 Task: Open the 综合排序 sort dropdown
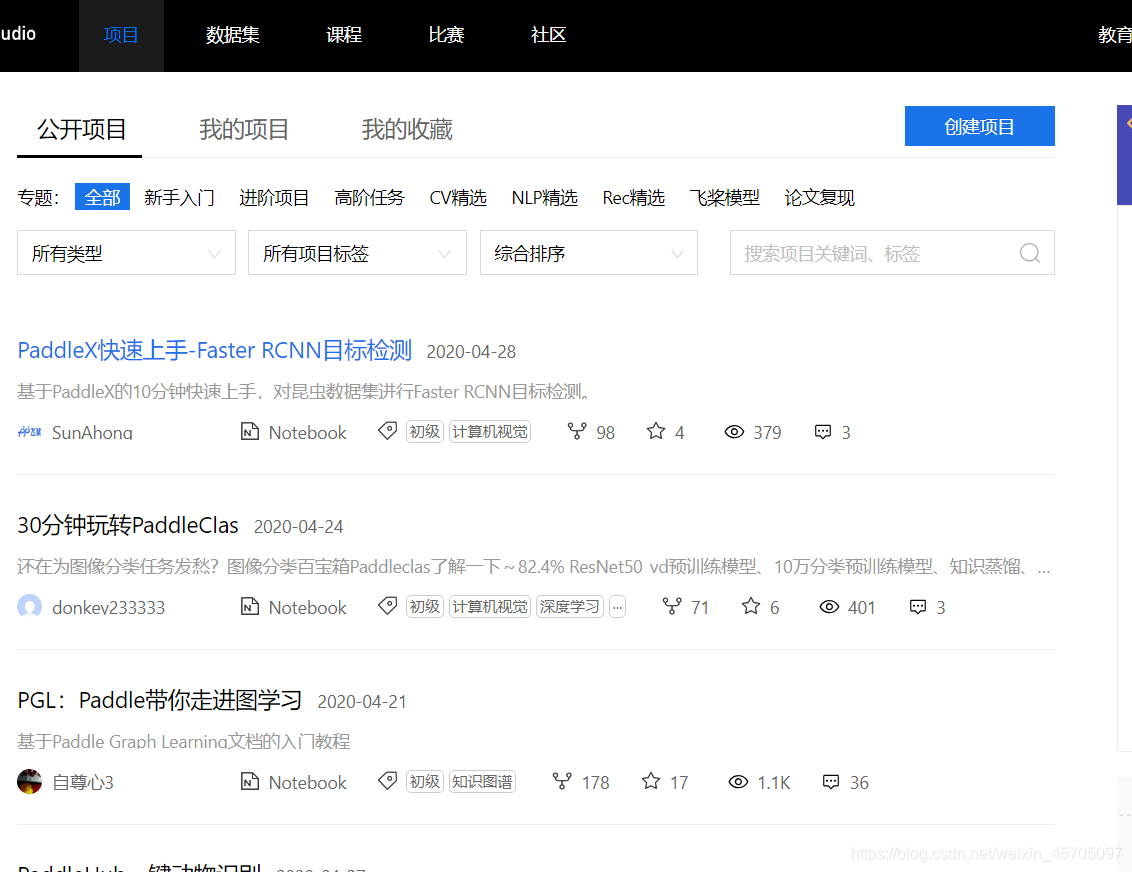(x=588, y=253)
